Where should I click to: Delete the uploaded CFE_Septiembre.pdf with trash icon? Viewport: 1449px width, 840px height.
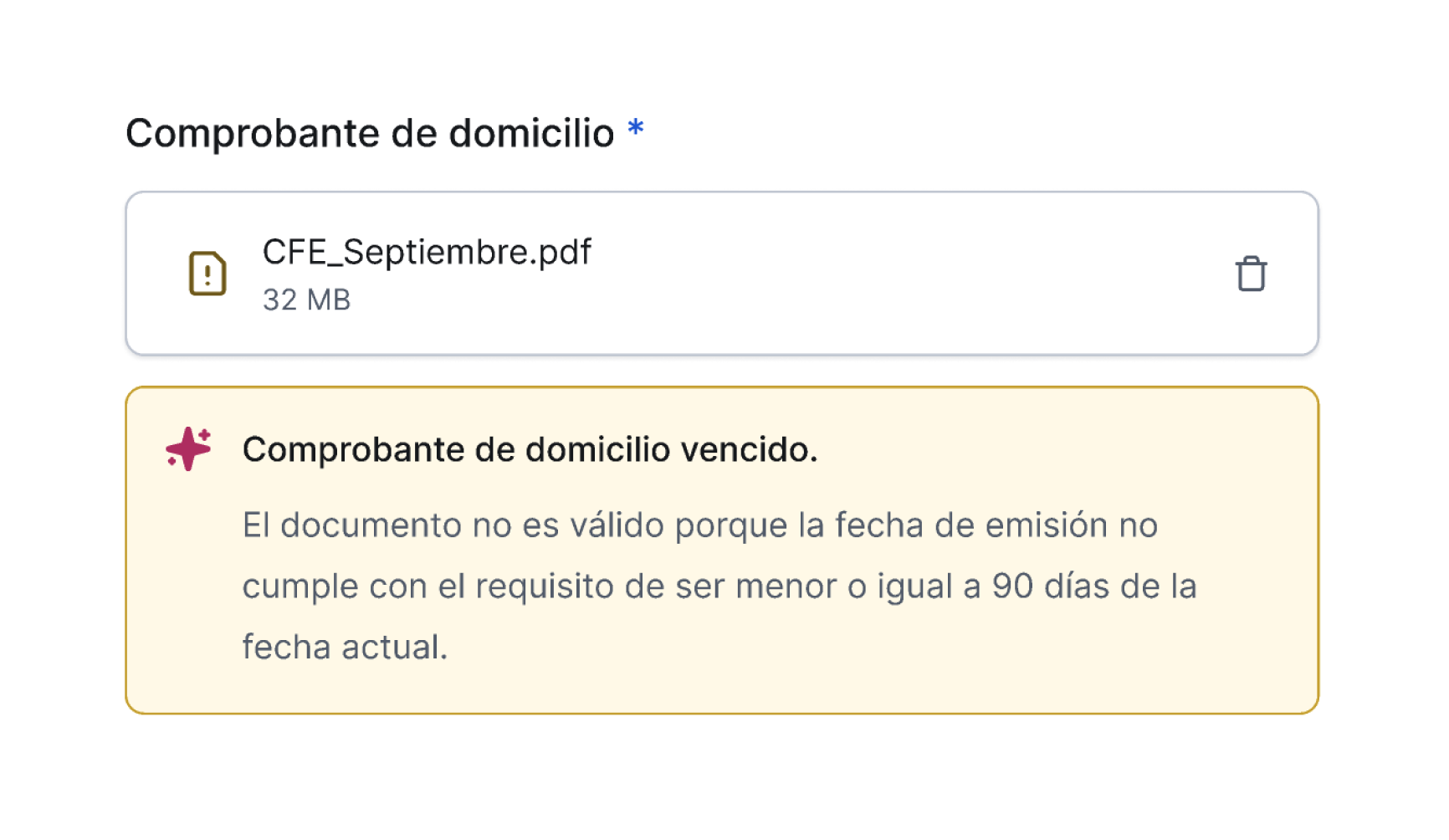pyautogui.click(x=1251, y=274)
